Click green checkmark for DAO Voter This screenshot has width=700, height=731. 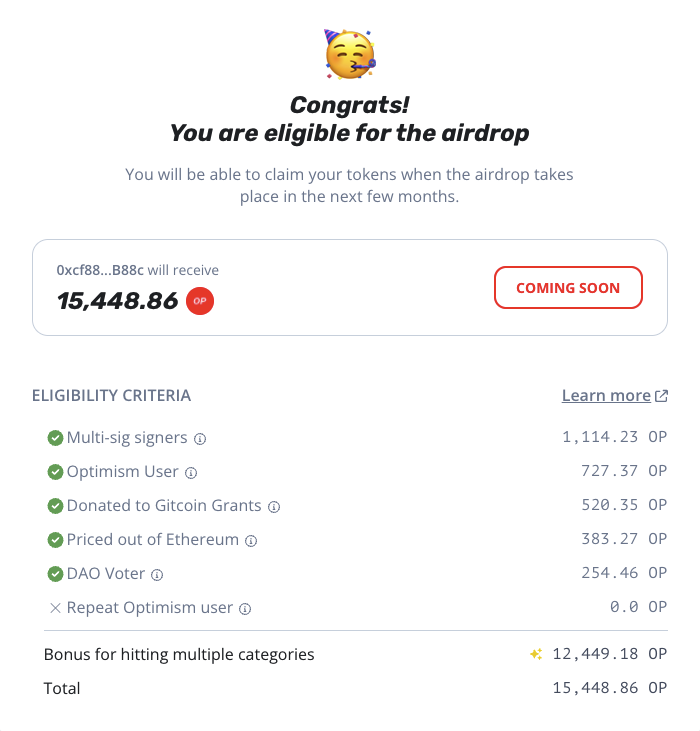pos(55,574)
